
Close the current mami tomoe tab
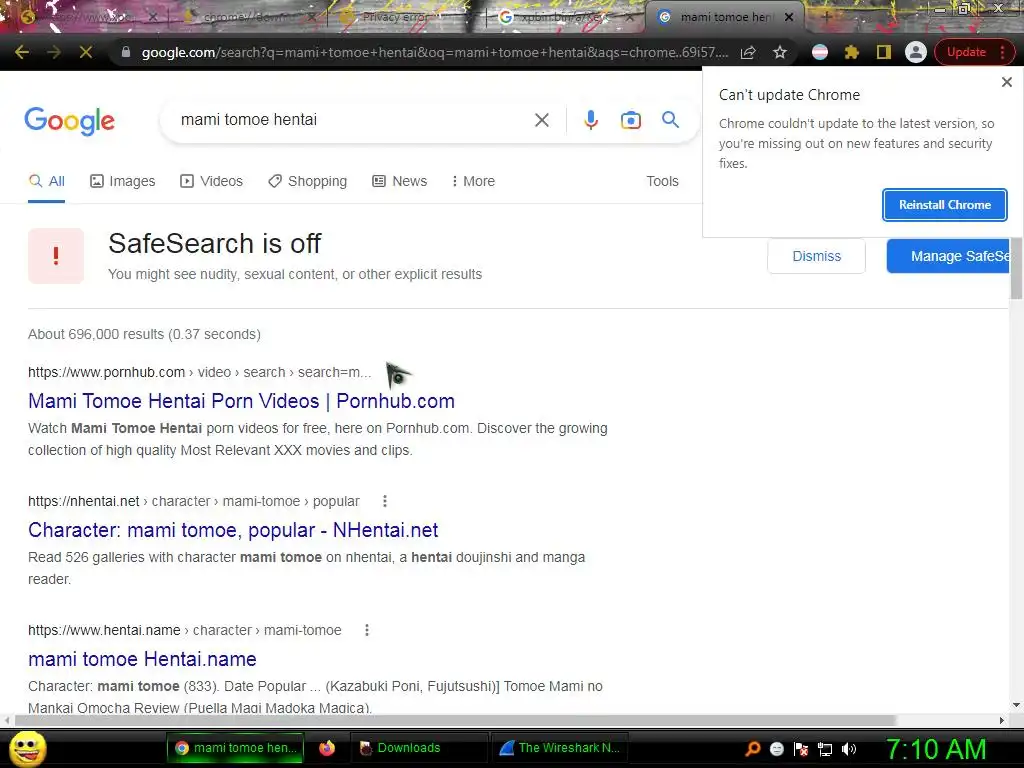(789, 18)
